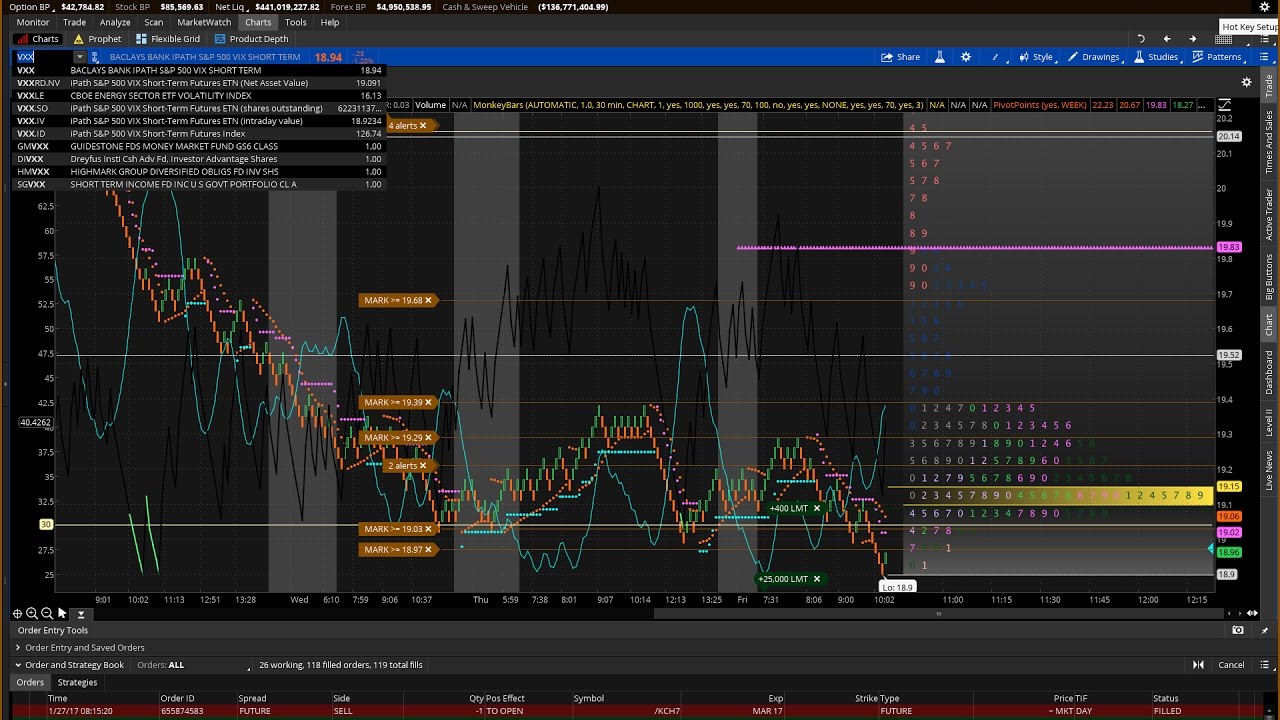The image size is (1280, 720).
Task: Cancel the +400 LMT order bubble
Action: tap(817, 508)
